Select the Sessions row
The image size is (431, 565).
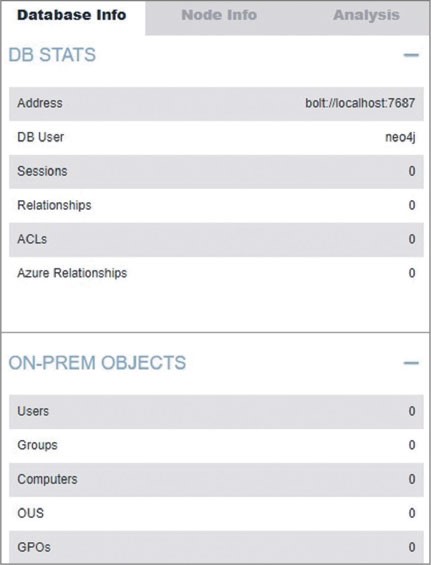(216, 172)
